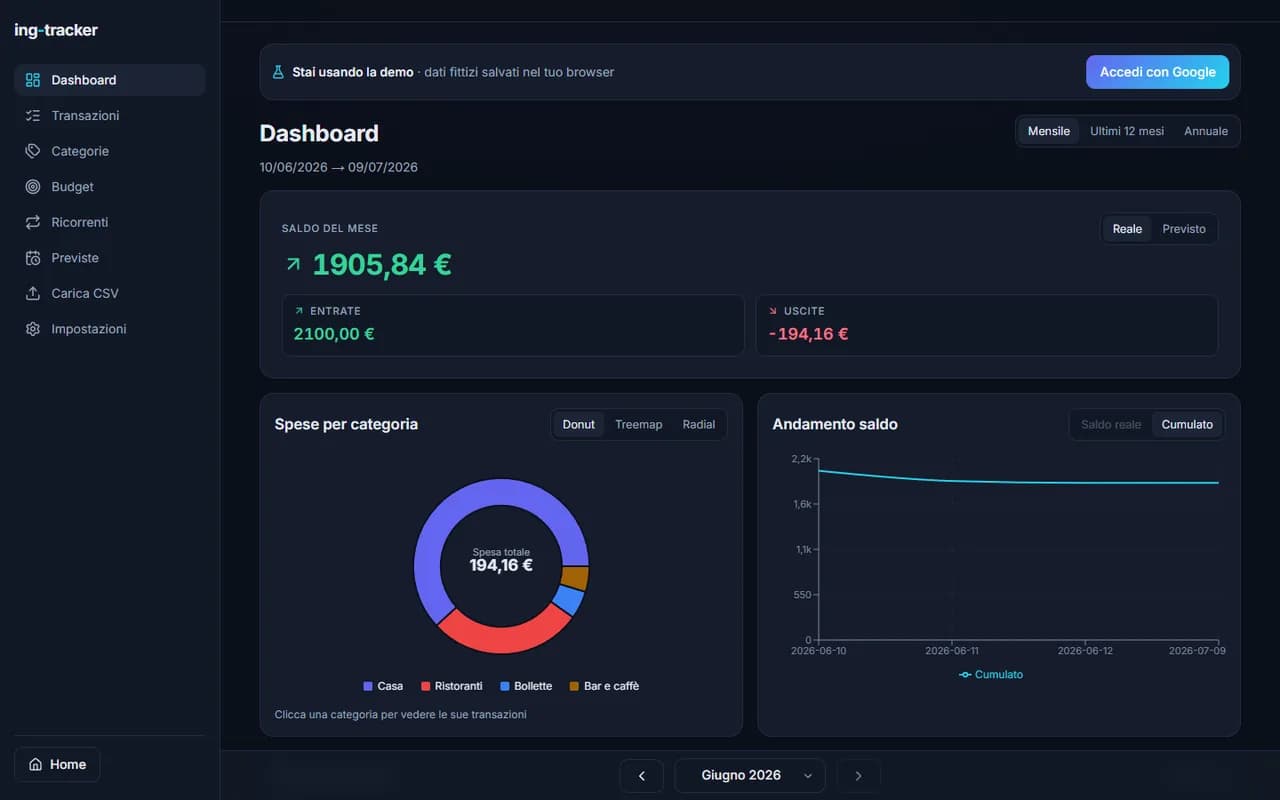Switch category chart to Radial

(x=699, y=425)
